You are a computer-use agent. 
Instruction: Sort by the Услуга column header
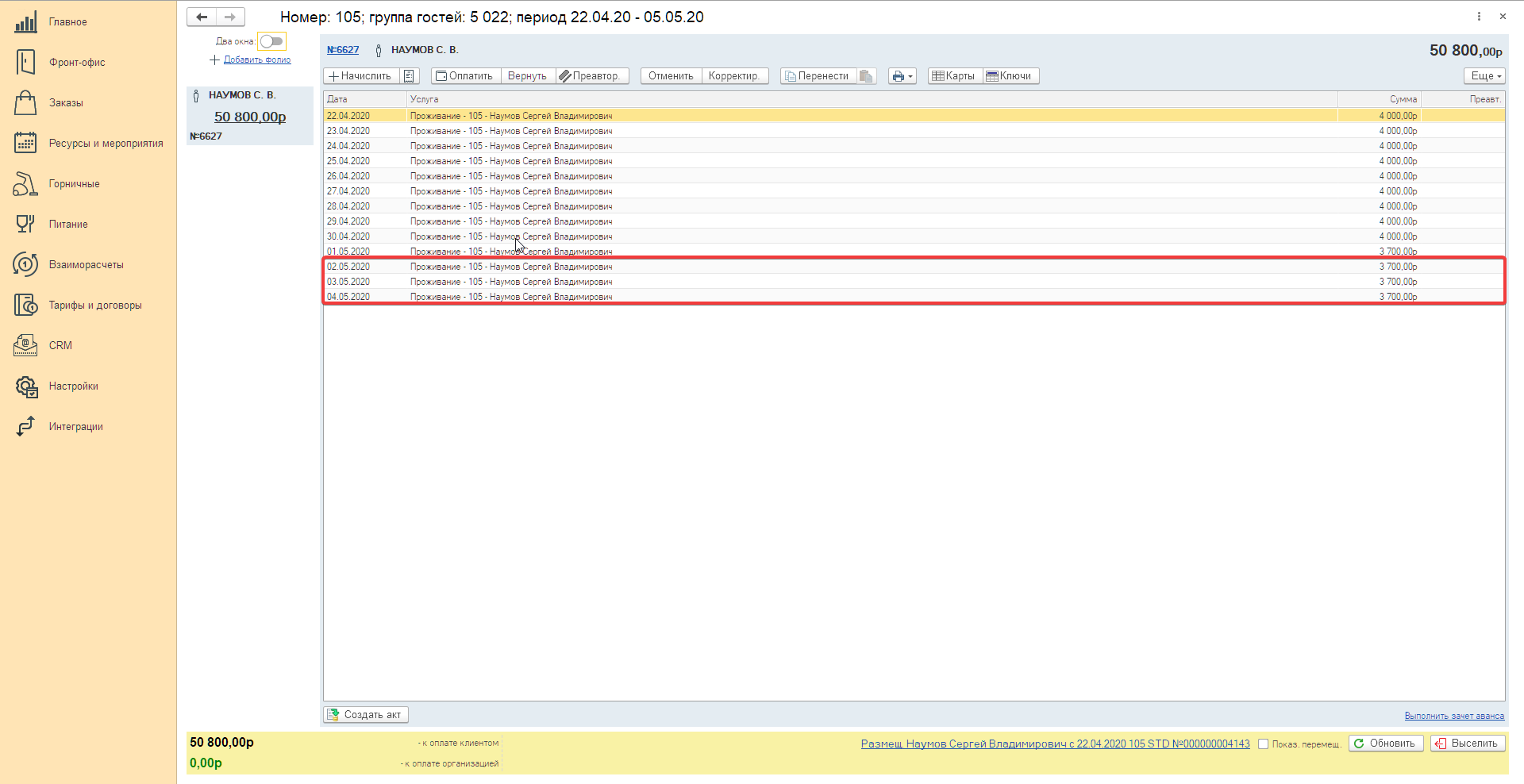pos(872,99)
